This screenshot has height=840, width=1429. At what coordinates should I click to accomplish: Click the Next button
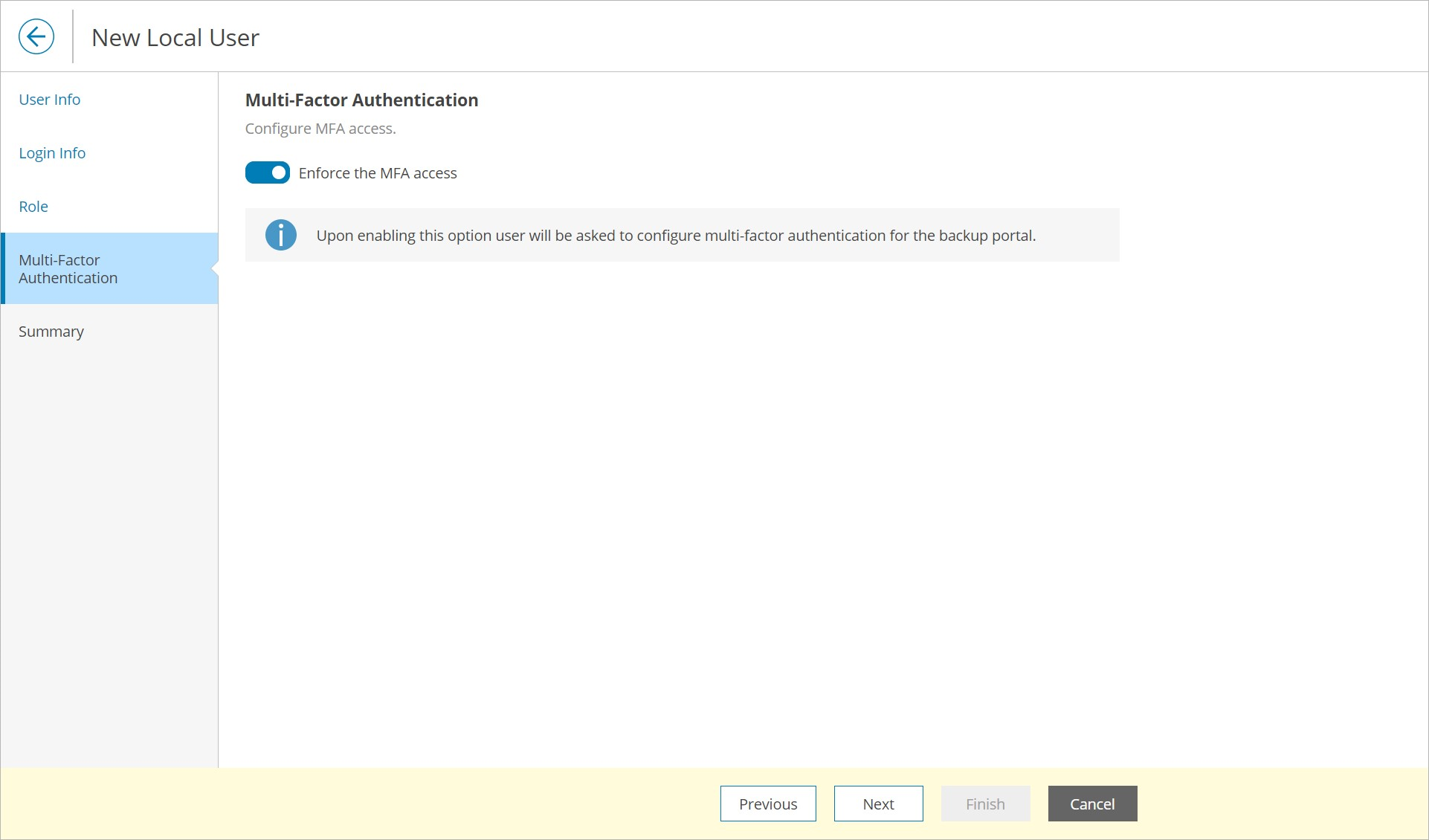click(878, 804)
